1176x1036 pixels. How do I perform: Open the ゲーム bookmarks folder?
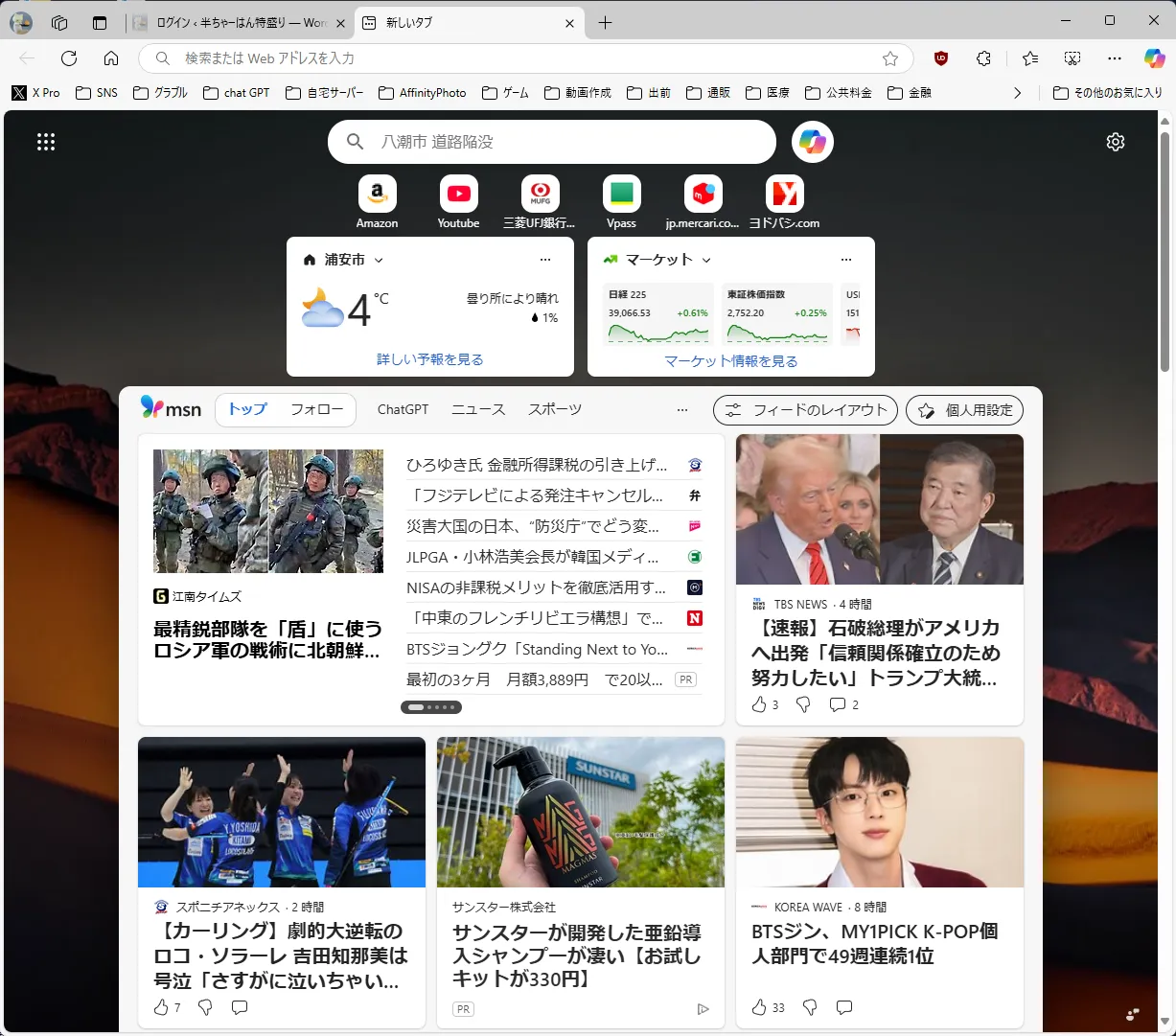505,93
